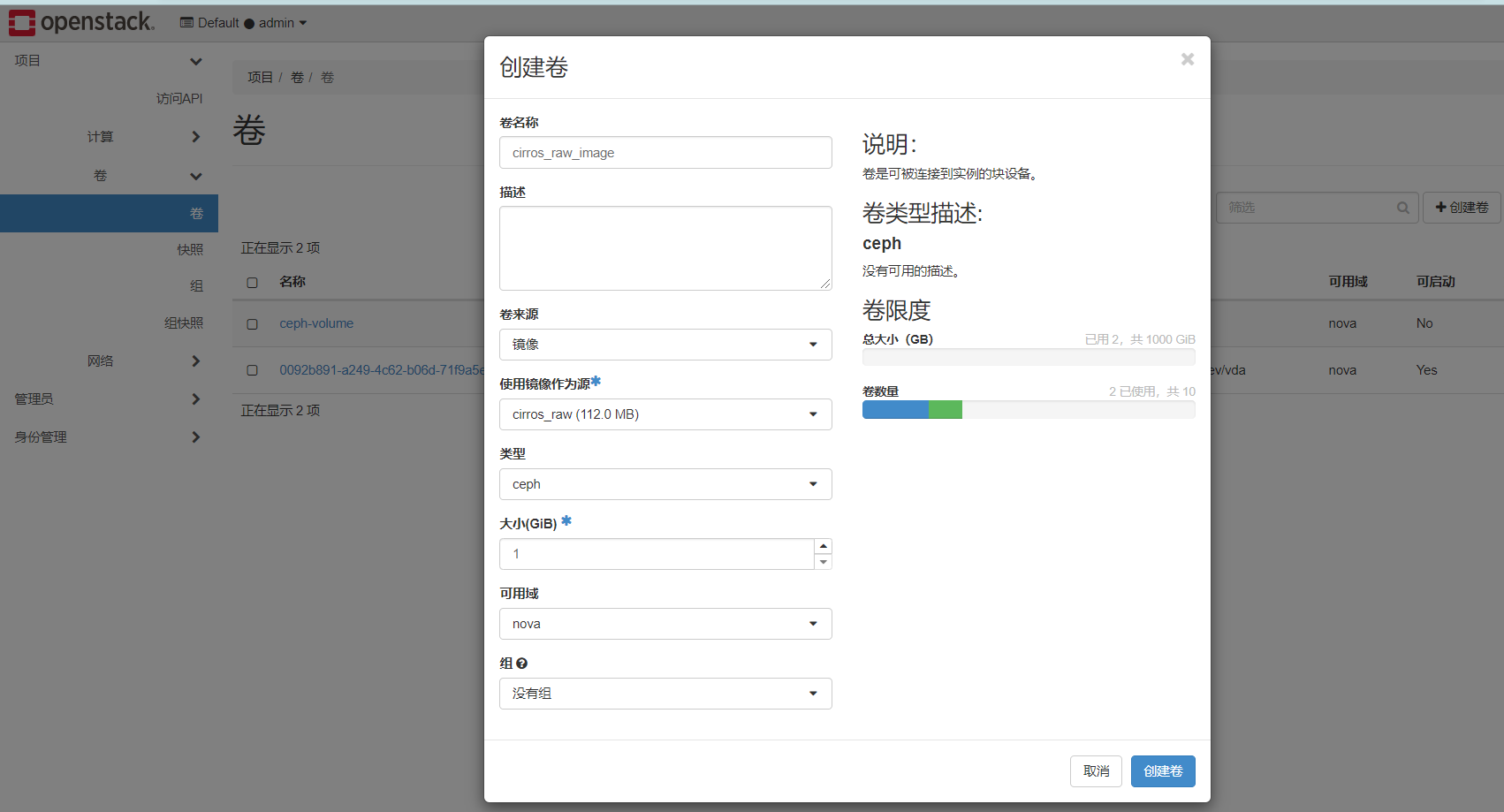
Task: Expand the 管理员 sidebar section
Action: (x=109, y=399)
